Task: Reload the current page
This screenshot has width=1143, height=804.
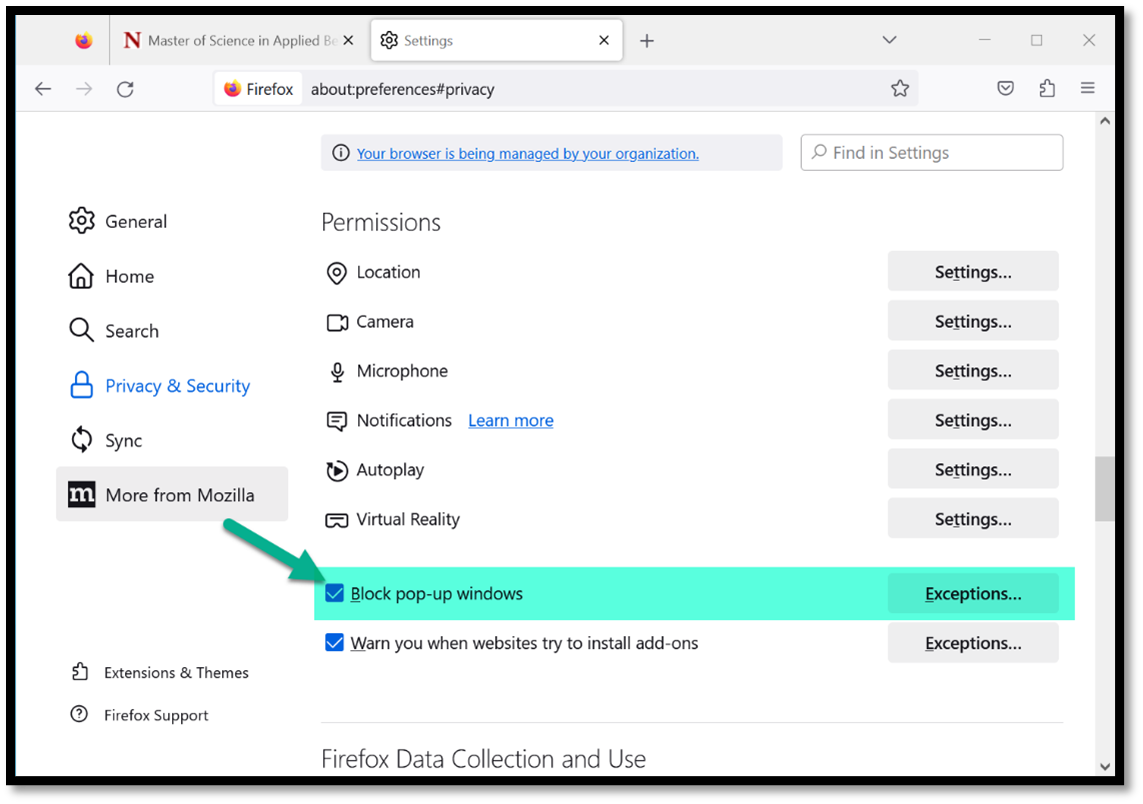Action: tap(125, 89)
